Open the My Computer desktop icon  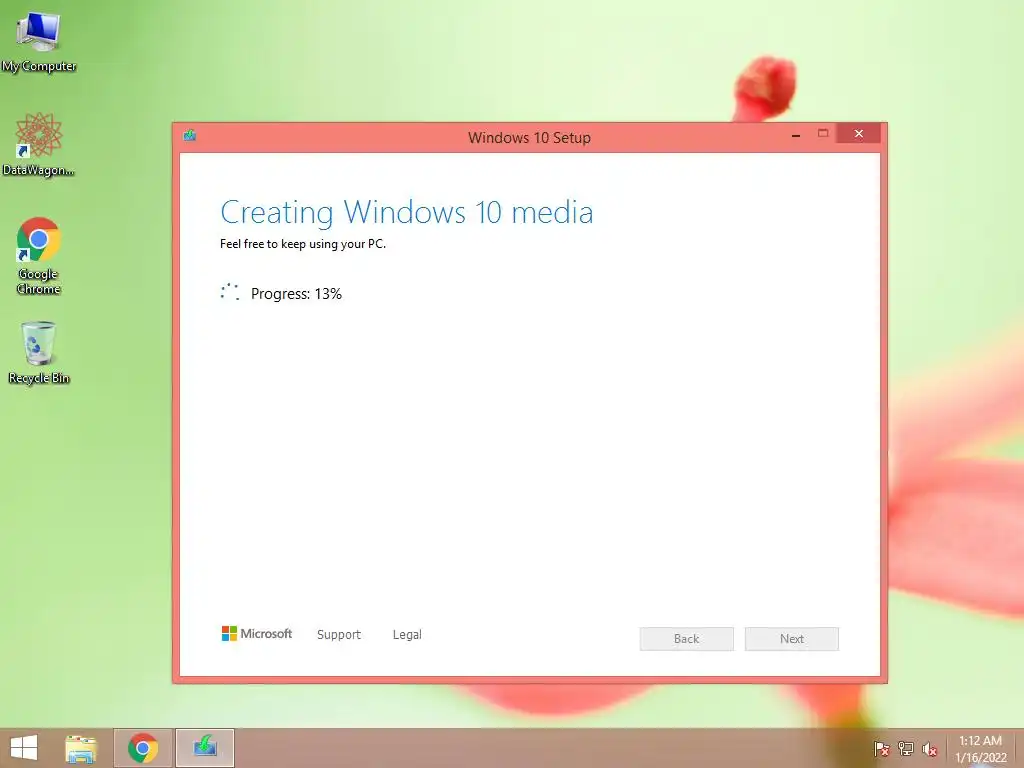pos(38,40)
